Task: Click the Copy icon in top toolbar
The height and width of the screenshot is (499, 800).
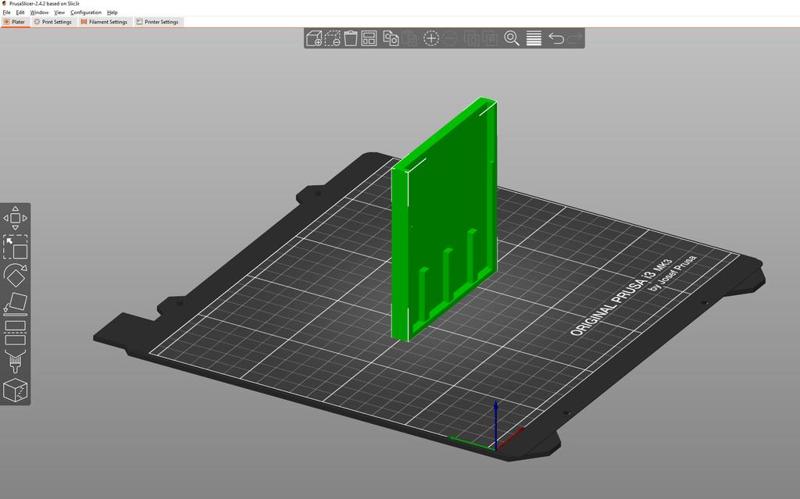Action: tap(391, 38)
